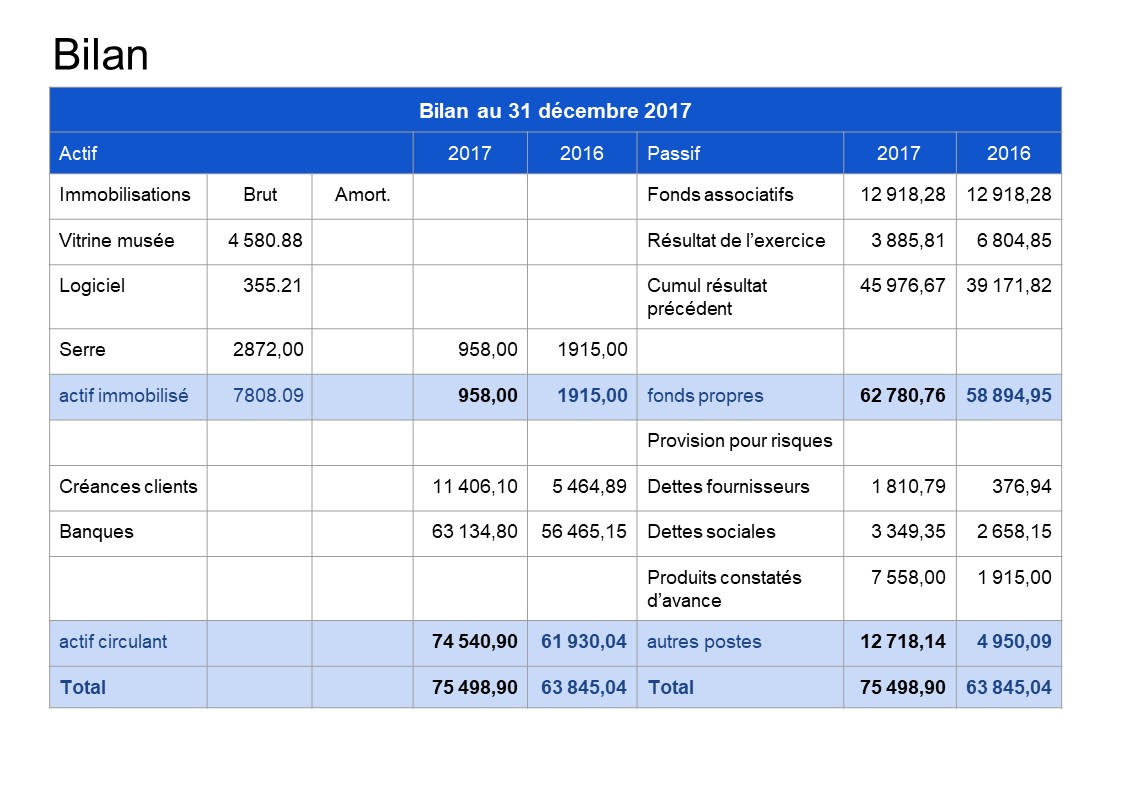Click the value "39 171,82"
Screen dimensions: 1123x794
pos(1008,286)
